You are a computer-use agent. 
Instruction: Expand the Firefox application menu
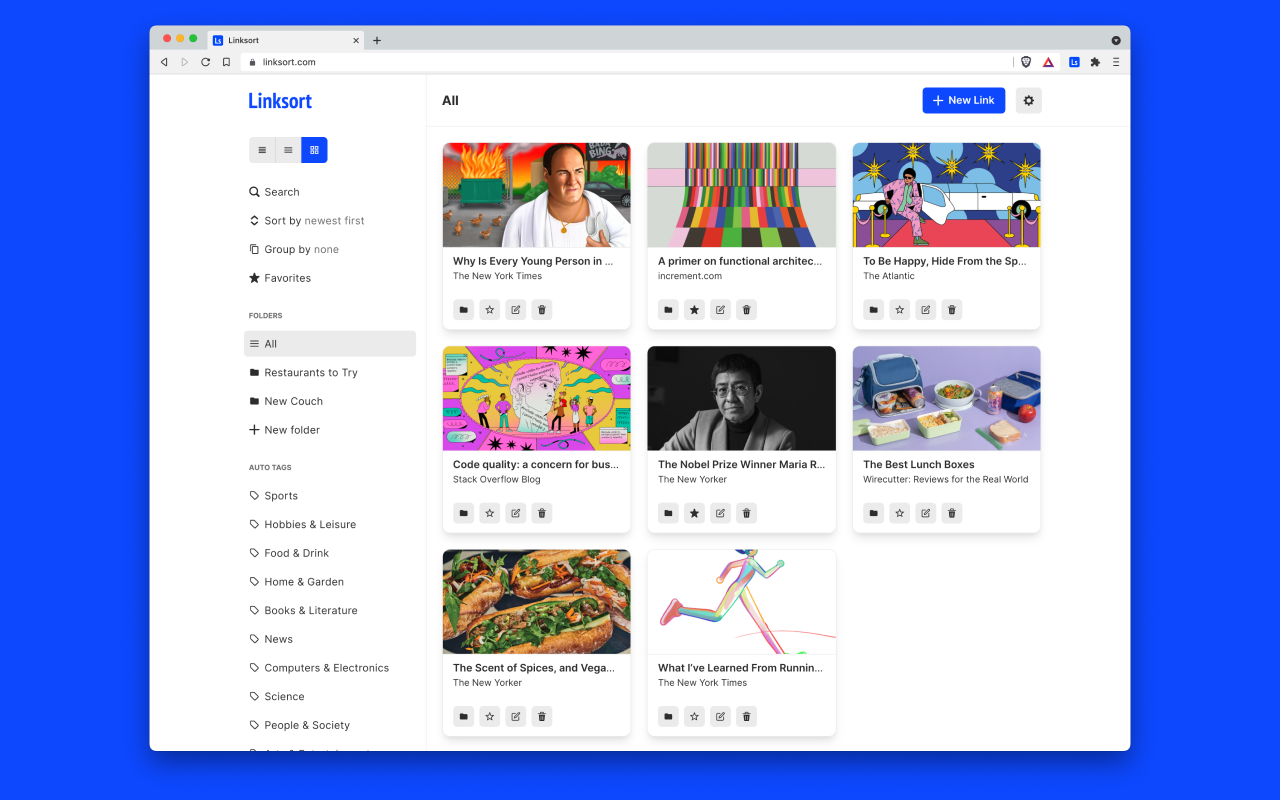coord(1117,61)
